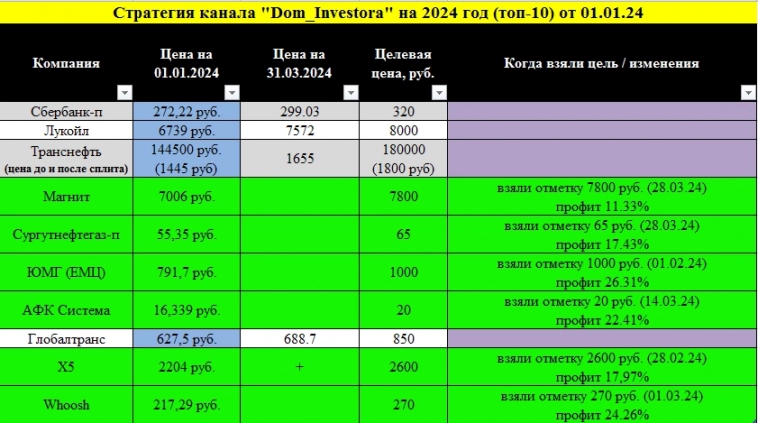Select the Цена на 01.01.2024 header cell
The image size is (758, 423).
(187, 63)
